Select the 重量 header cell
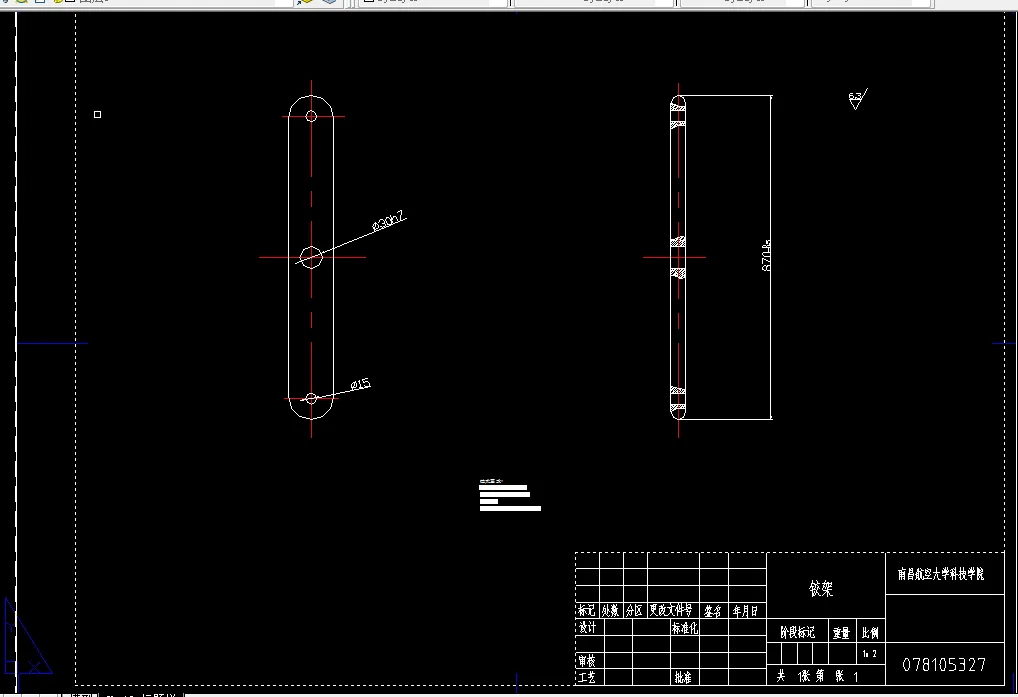This screenshot has width=1018, height=697. click(841, 633)
